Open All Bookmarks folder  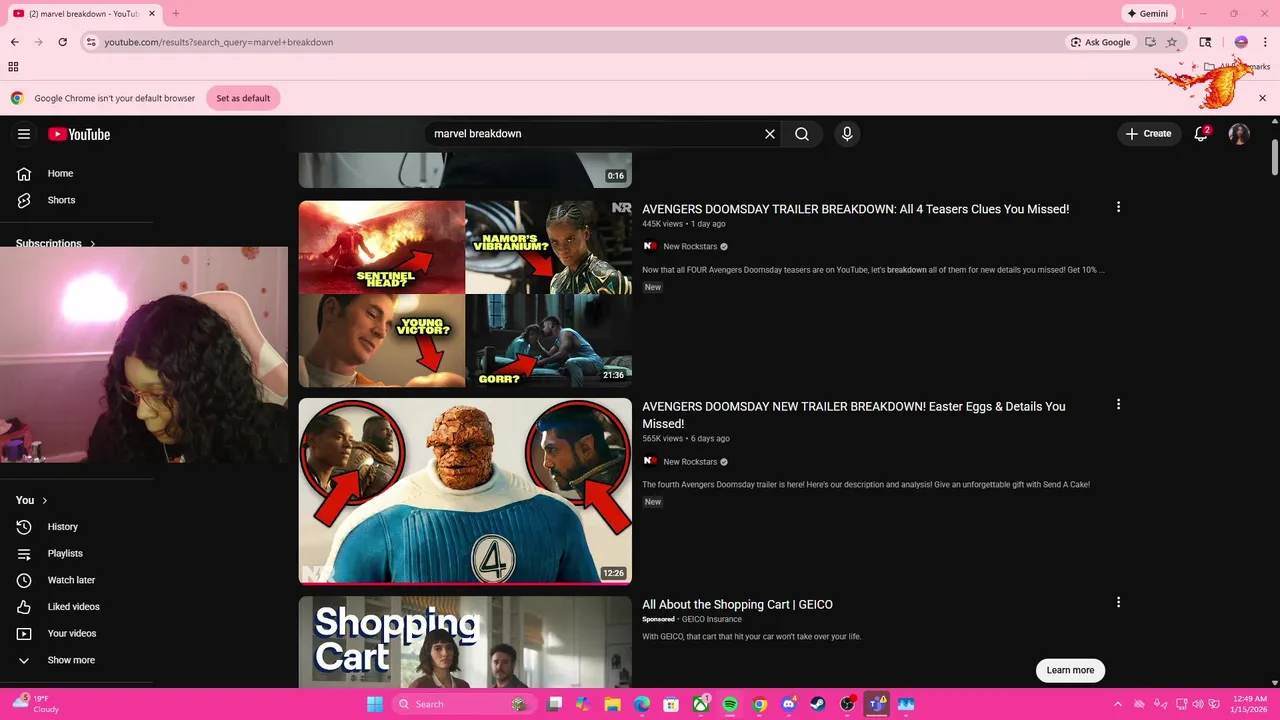pyautogui.click(x=1237, y=67)
